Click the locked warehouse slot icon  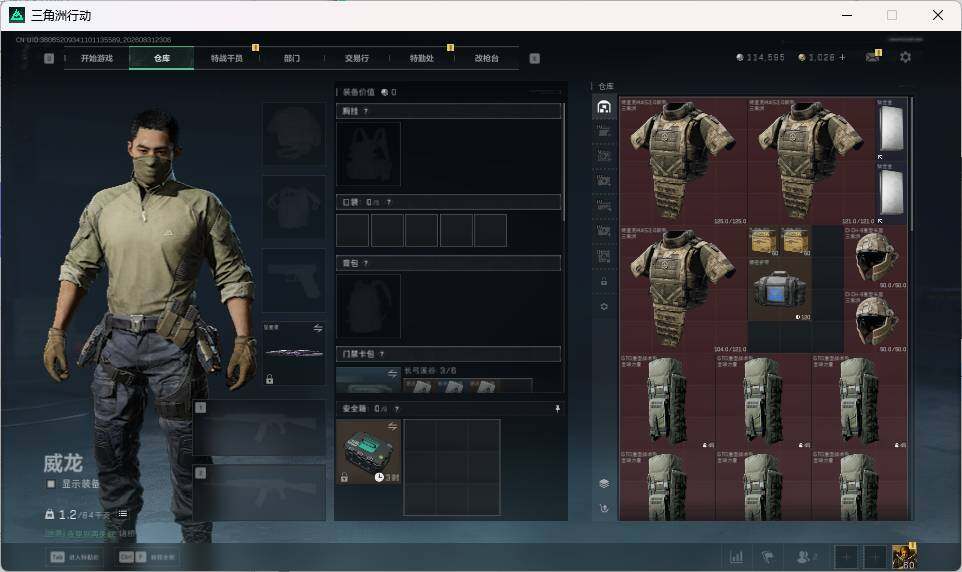tap(604, 282)
